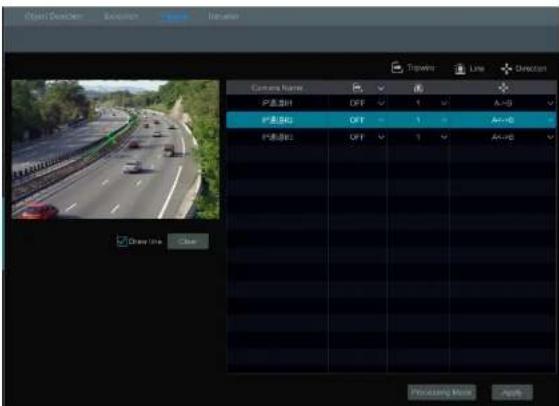Click the line number 1 in bottom row
Screen dimensions: 559x406
(x=418, y=137)
